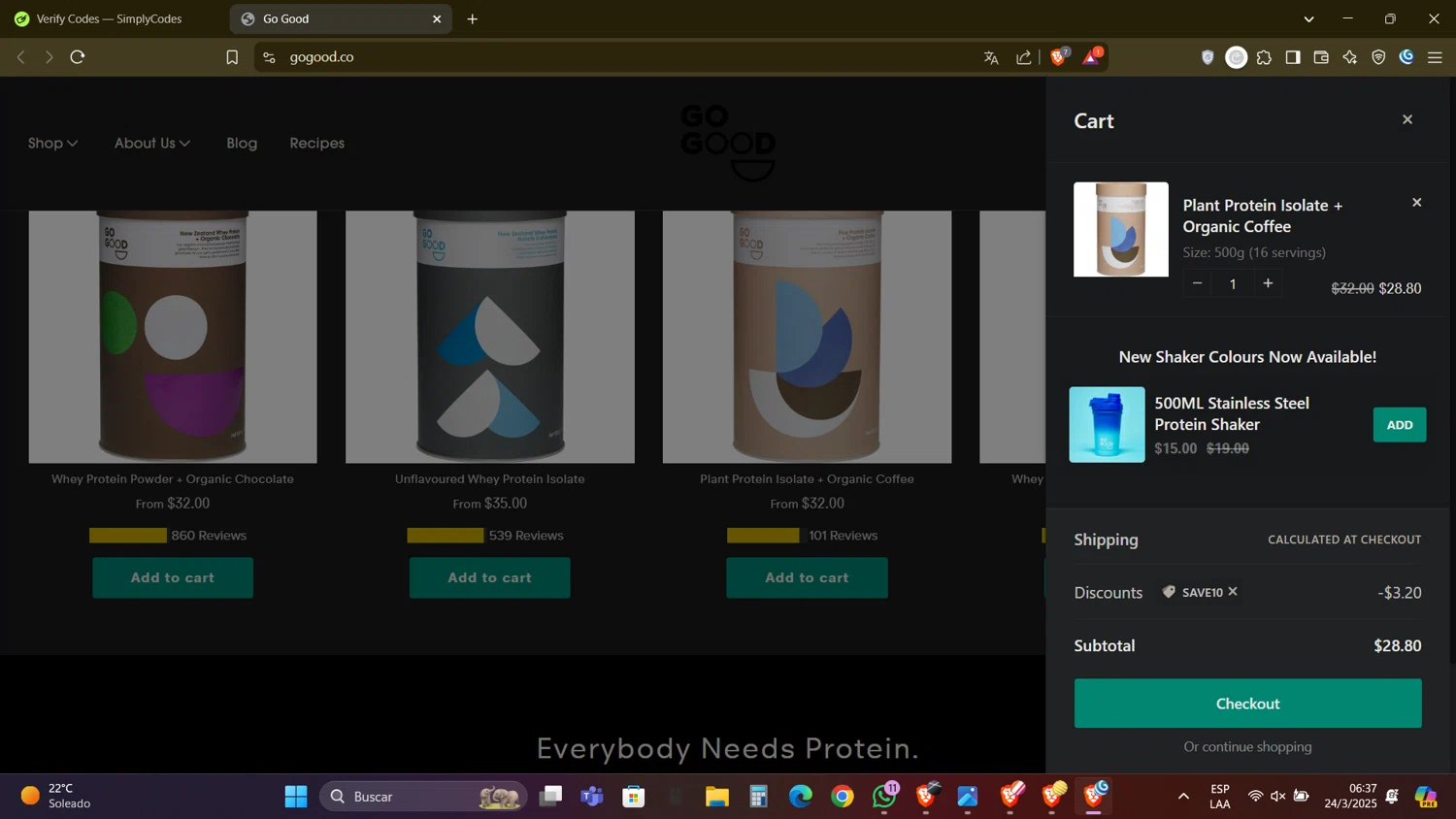Open Microsoft Teams from taskbar
Screen dimensions: 1456x819
(x=592, y=797)
